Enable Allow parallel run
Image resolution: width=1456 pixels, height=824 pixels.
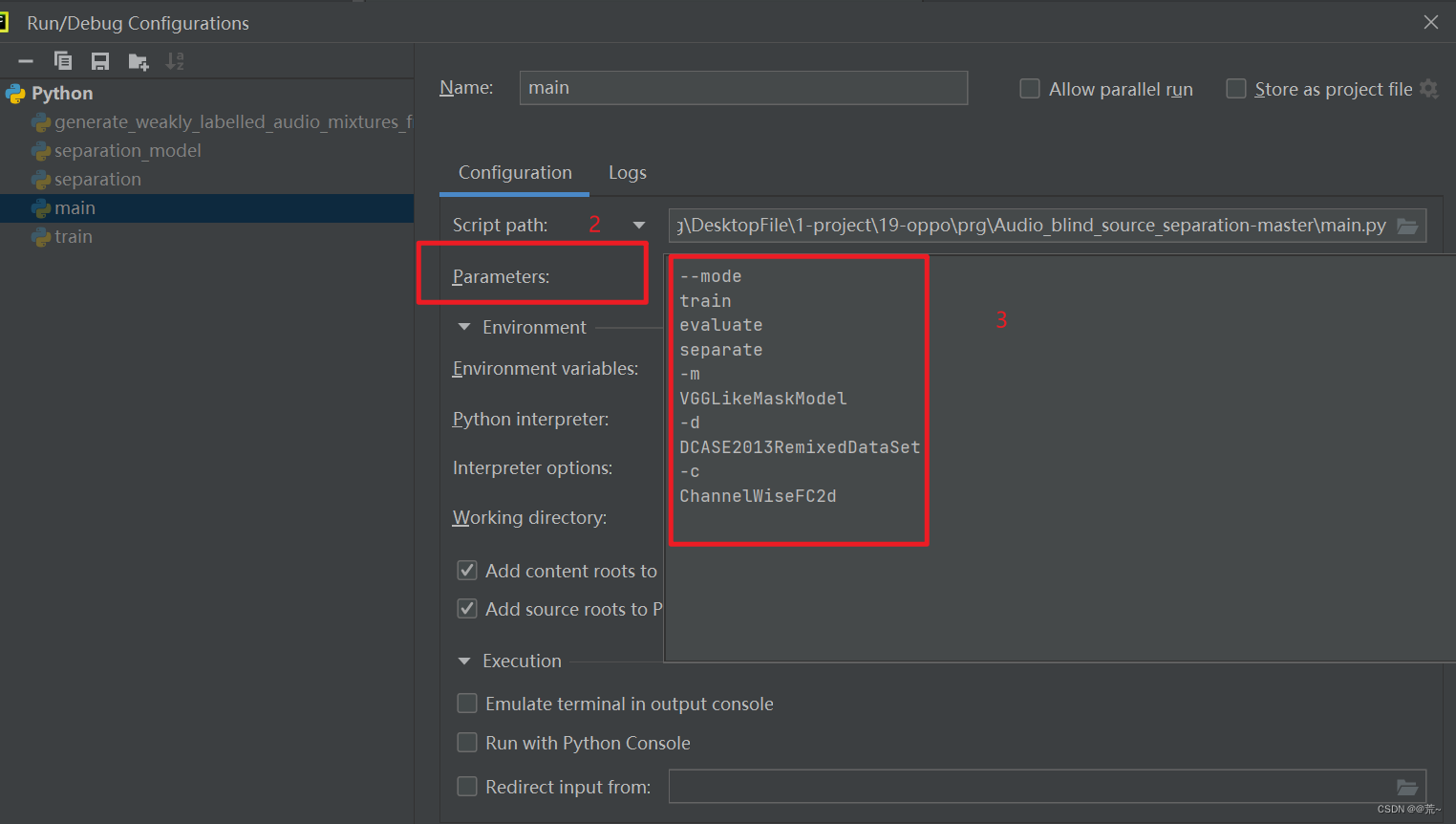[1030, 89]
